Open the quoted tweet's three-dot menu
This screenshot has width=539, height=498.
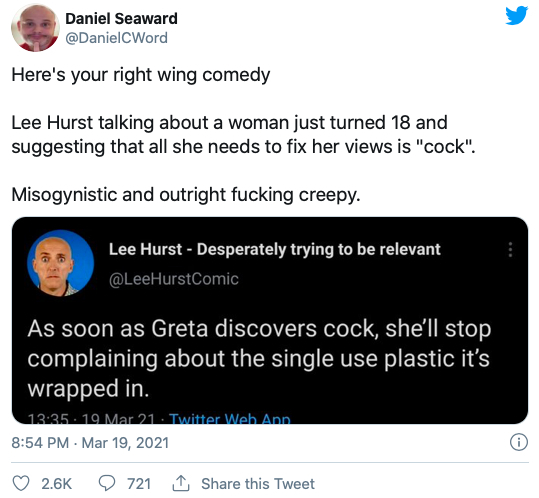[x=510, y=250]
